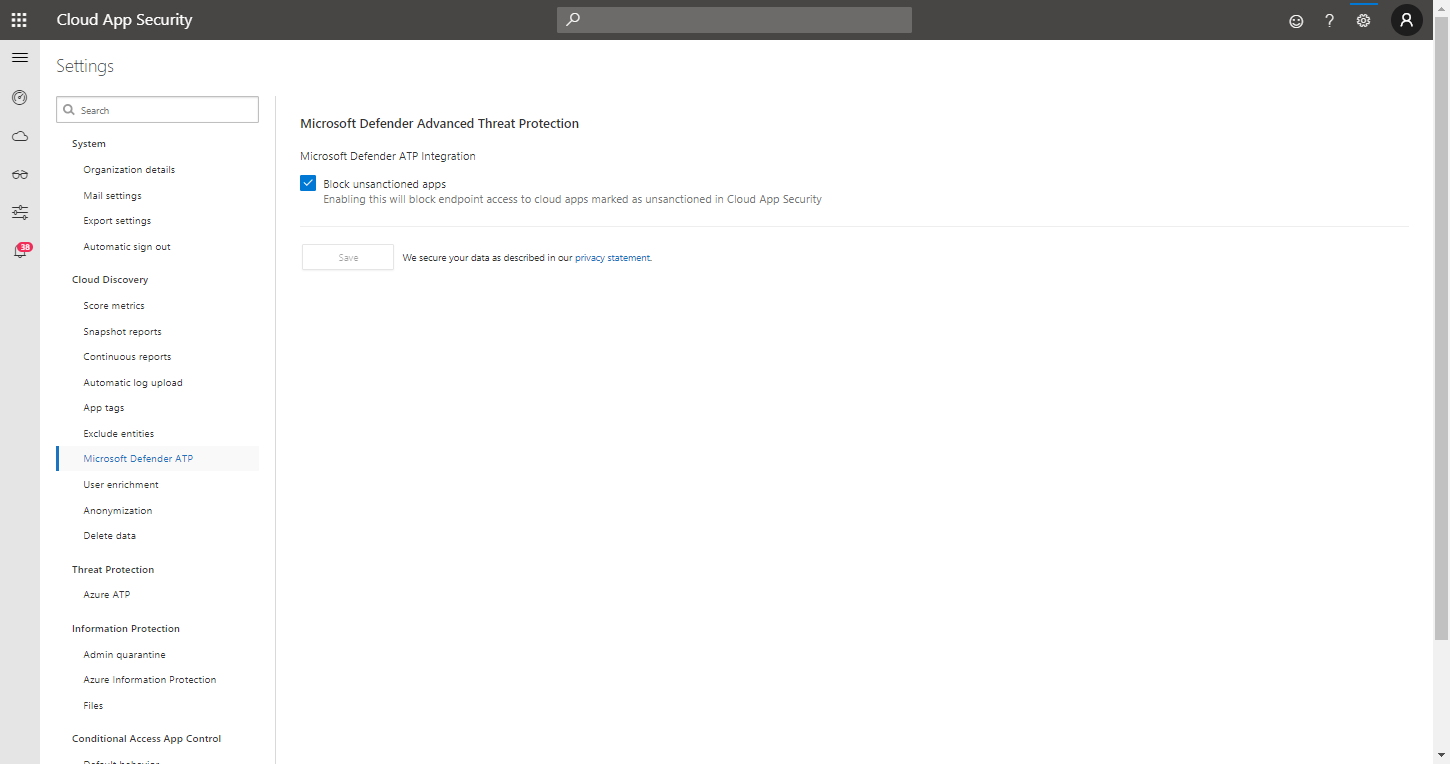
Task: Uncheck the Block unsanctioned apps checkbox
Action: (x=308, y=183)
